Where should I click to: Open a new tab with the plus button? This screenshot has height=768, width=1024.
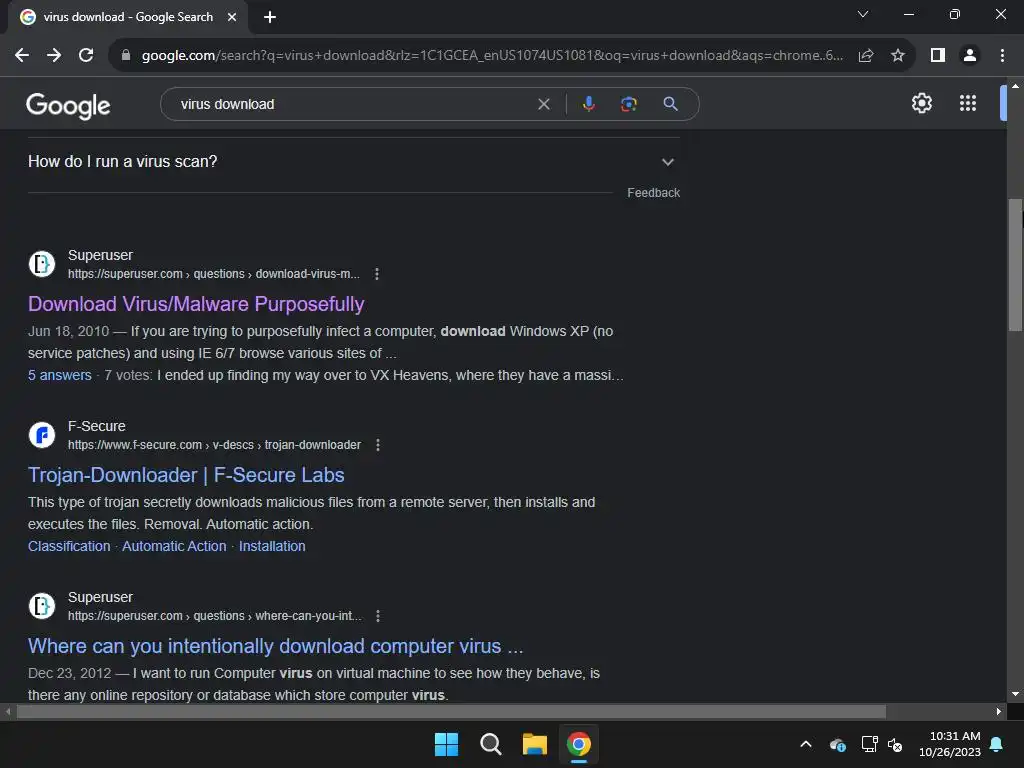[x=270, y=17]
